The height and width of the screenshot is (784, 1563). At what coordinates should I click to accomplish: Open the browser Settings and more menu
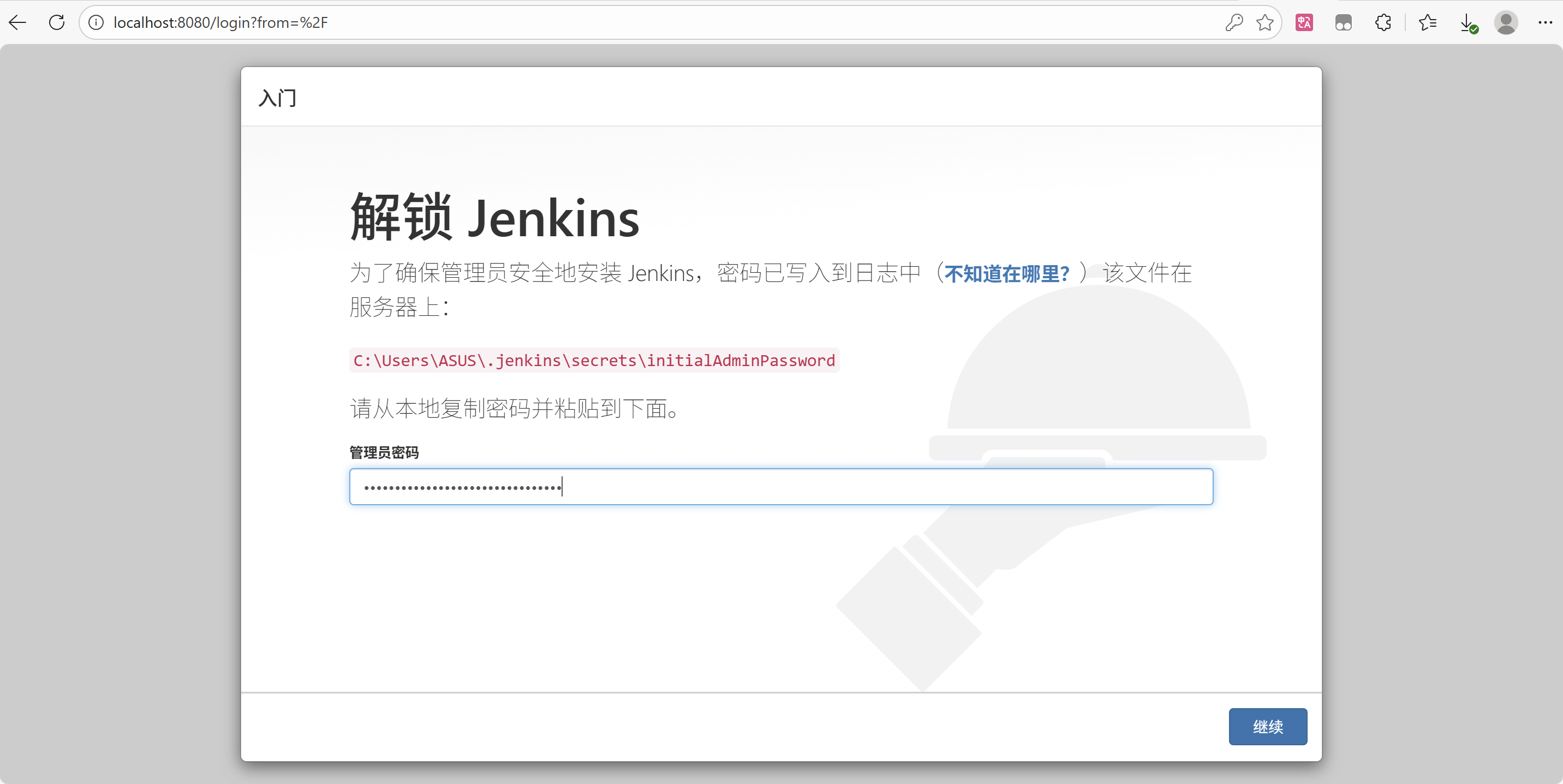click(1545, 22)
